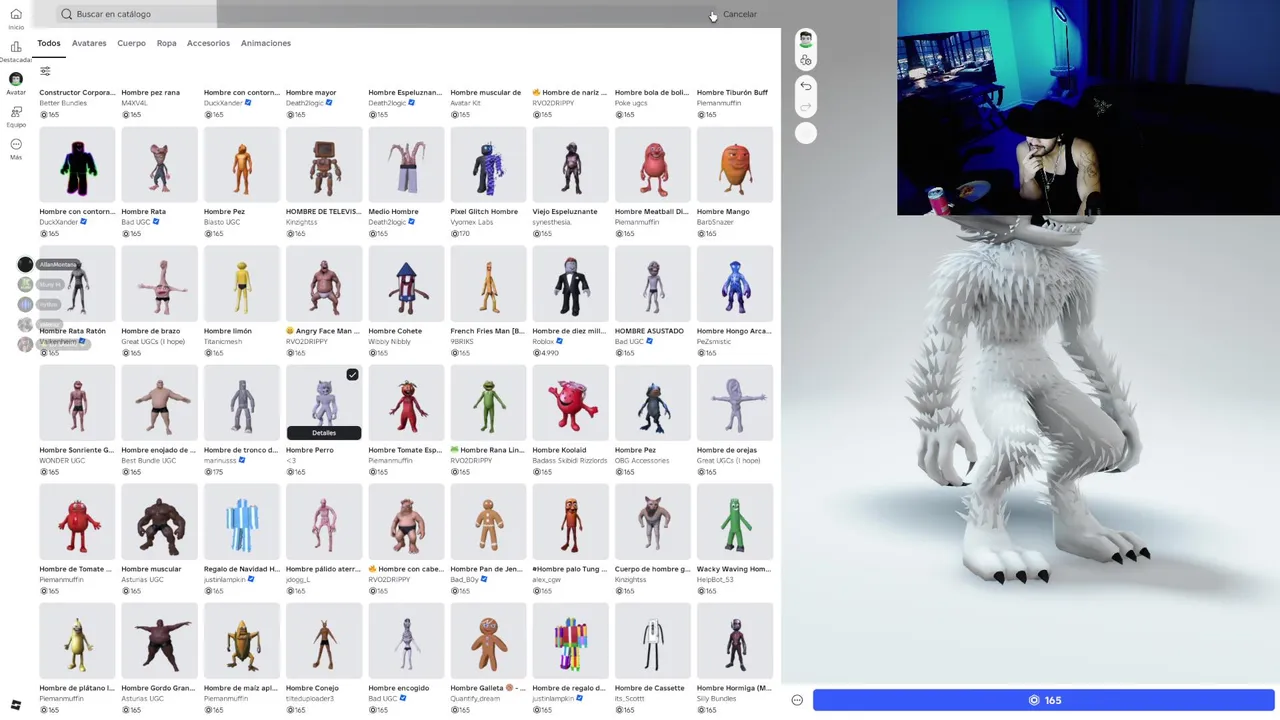Image resolution: width=1280 pixels, height=720 pixels.
Task: Select the Hombre Cohete thumbnail
Action: (406, 283)
